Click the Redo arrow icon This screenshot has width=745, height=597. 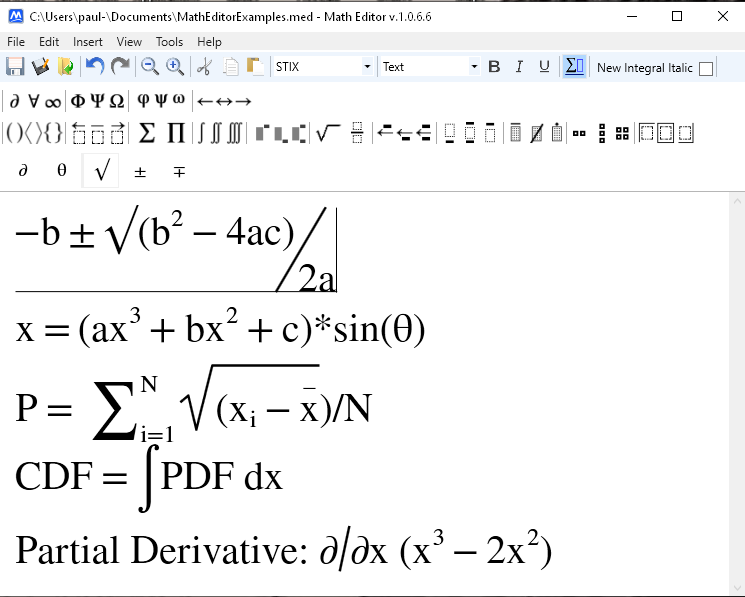click(120, 67)
